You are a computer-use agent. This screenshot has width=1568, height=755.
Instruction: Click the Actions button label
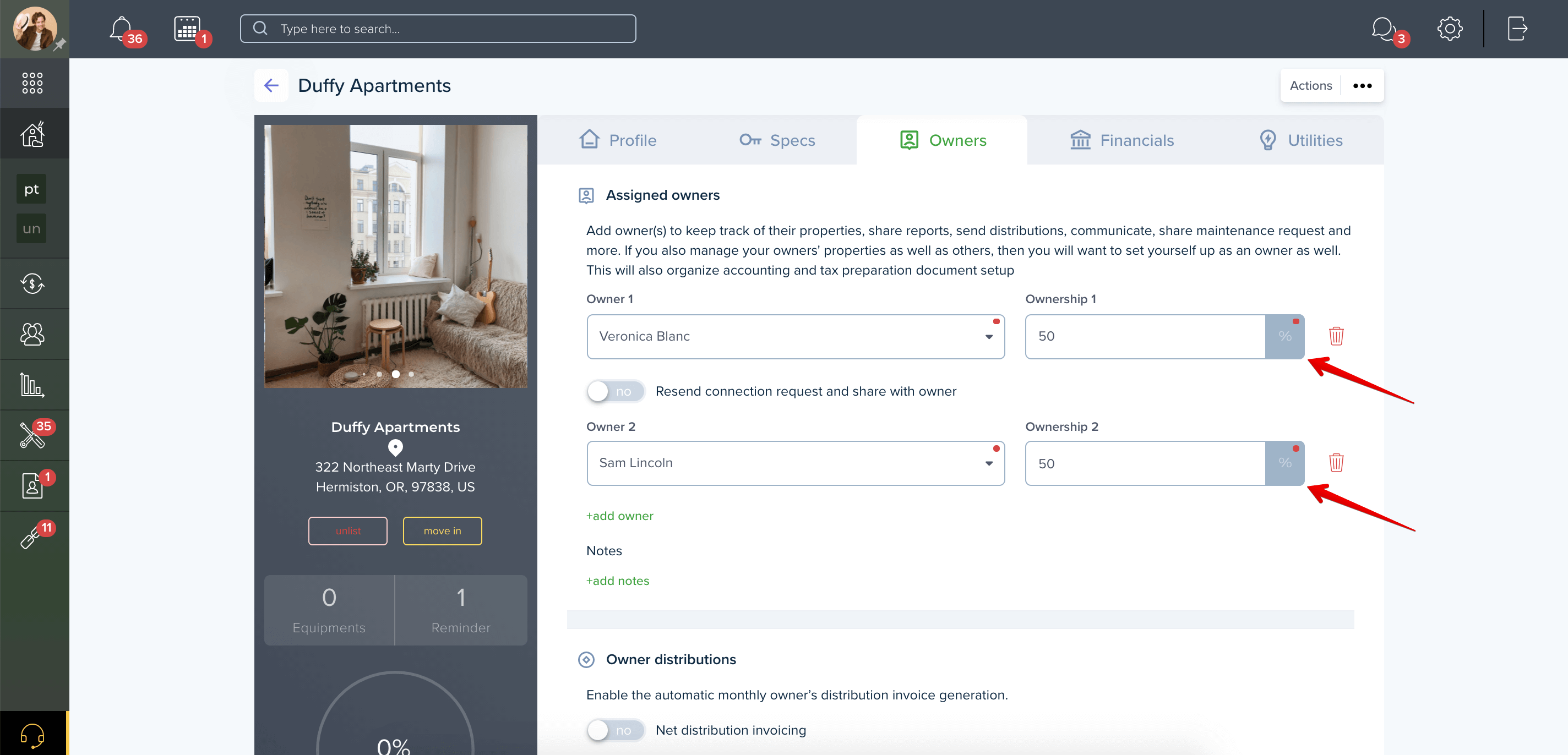[1310, 86]
